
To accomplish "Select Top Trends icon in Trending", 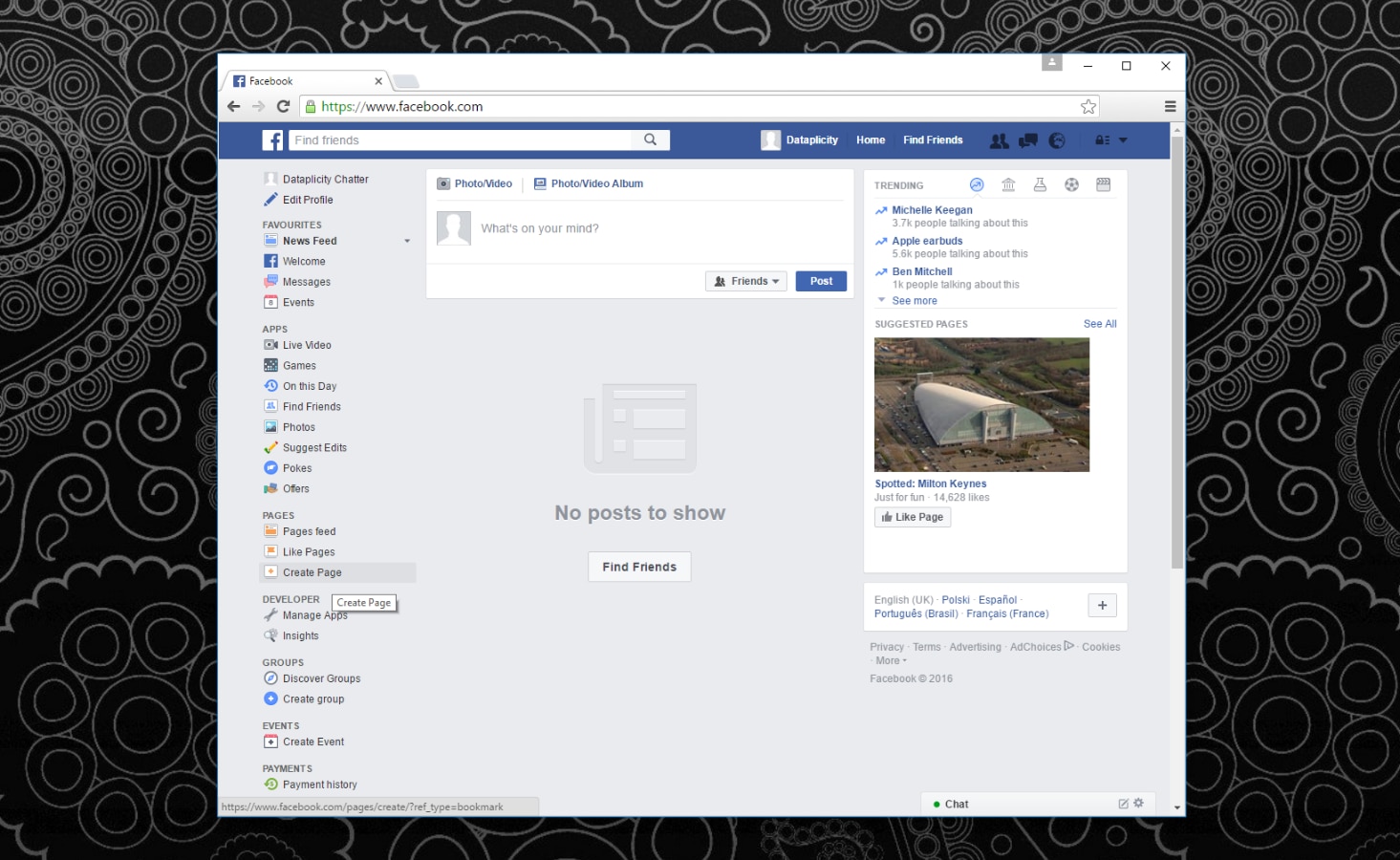I will coord(977,184).
